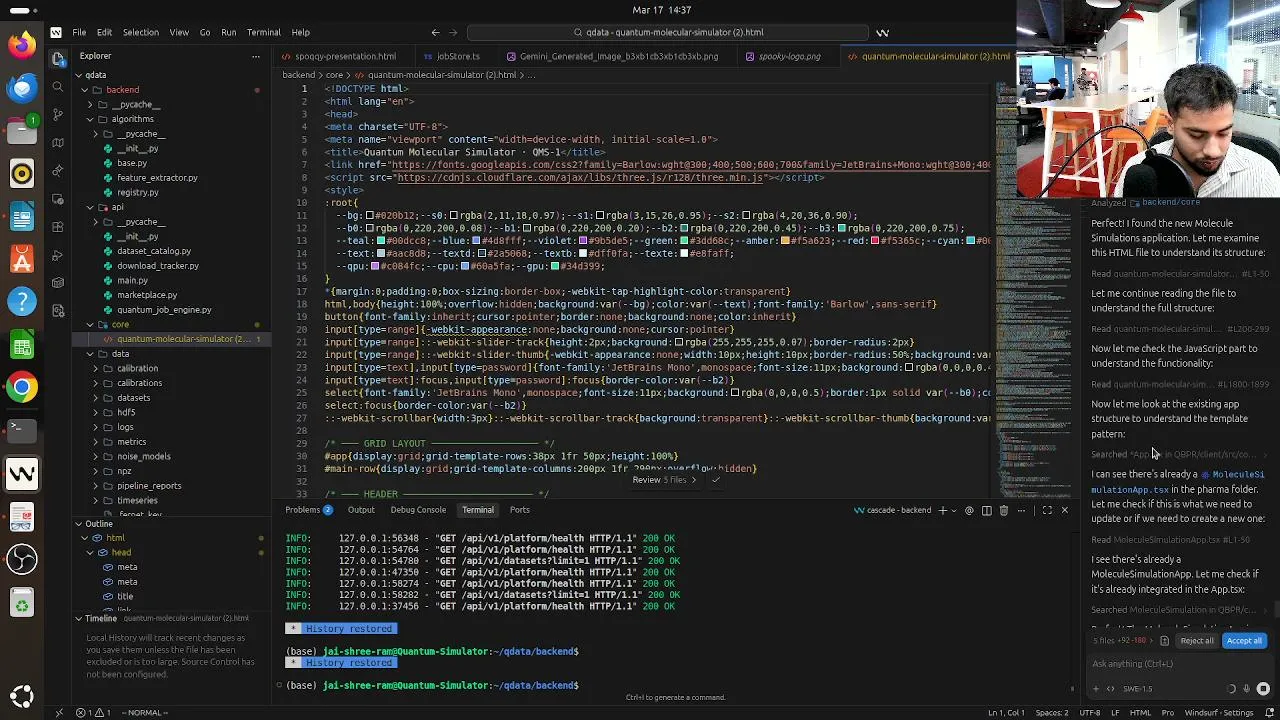Click Cascade add context plus icon
Image resolution: width=1280 pixels, height=720 pixels.
coord(1096,688)
